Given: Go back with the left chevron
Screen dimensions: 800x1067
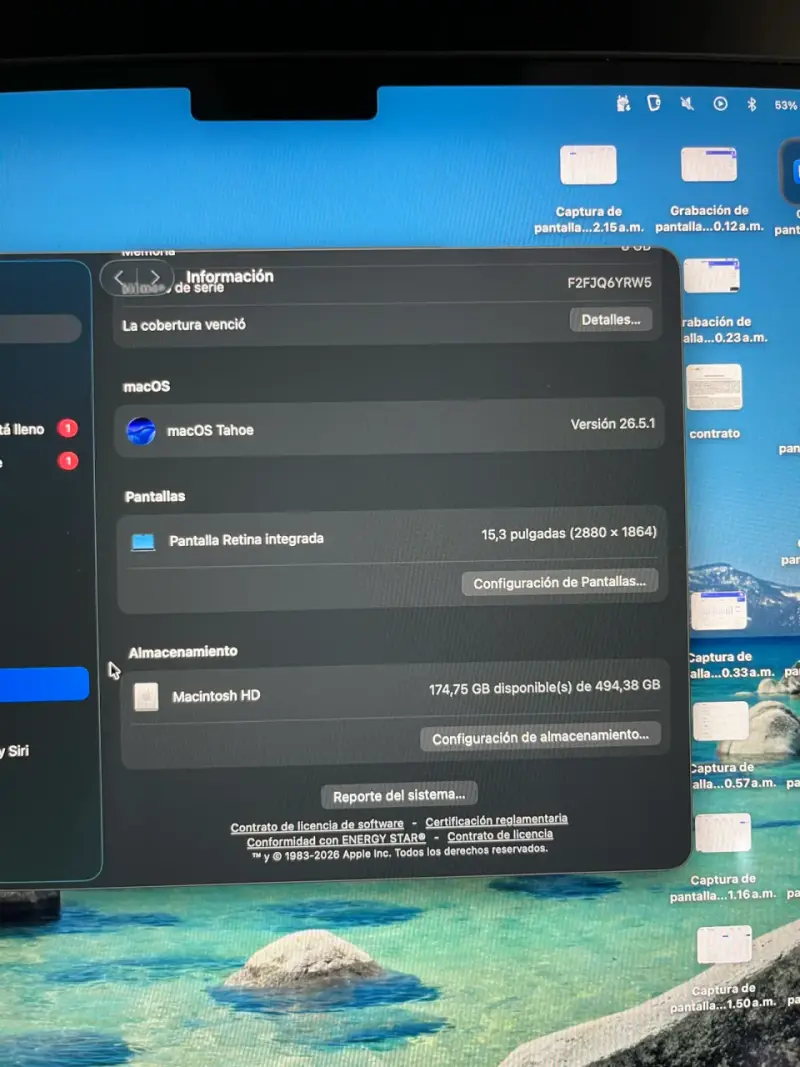Looking at the screenshot, I should 120,278.
